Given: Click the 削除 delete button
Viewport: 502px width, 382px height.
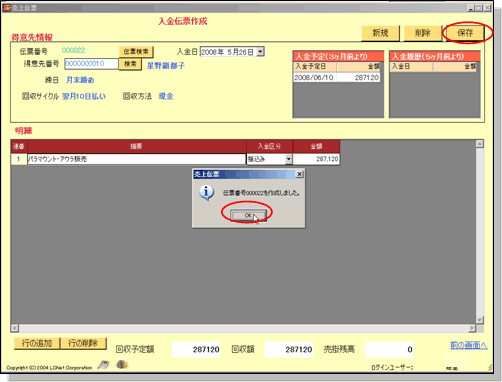Looking at the screenshot, I should pos(422,33).
